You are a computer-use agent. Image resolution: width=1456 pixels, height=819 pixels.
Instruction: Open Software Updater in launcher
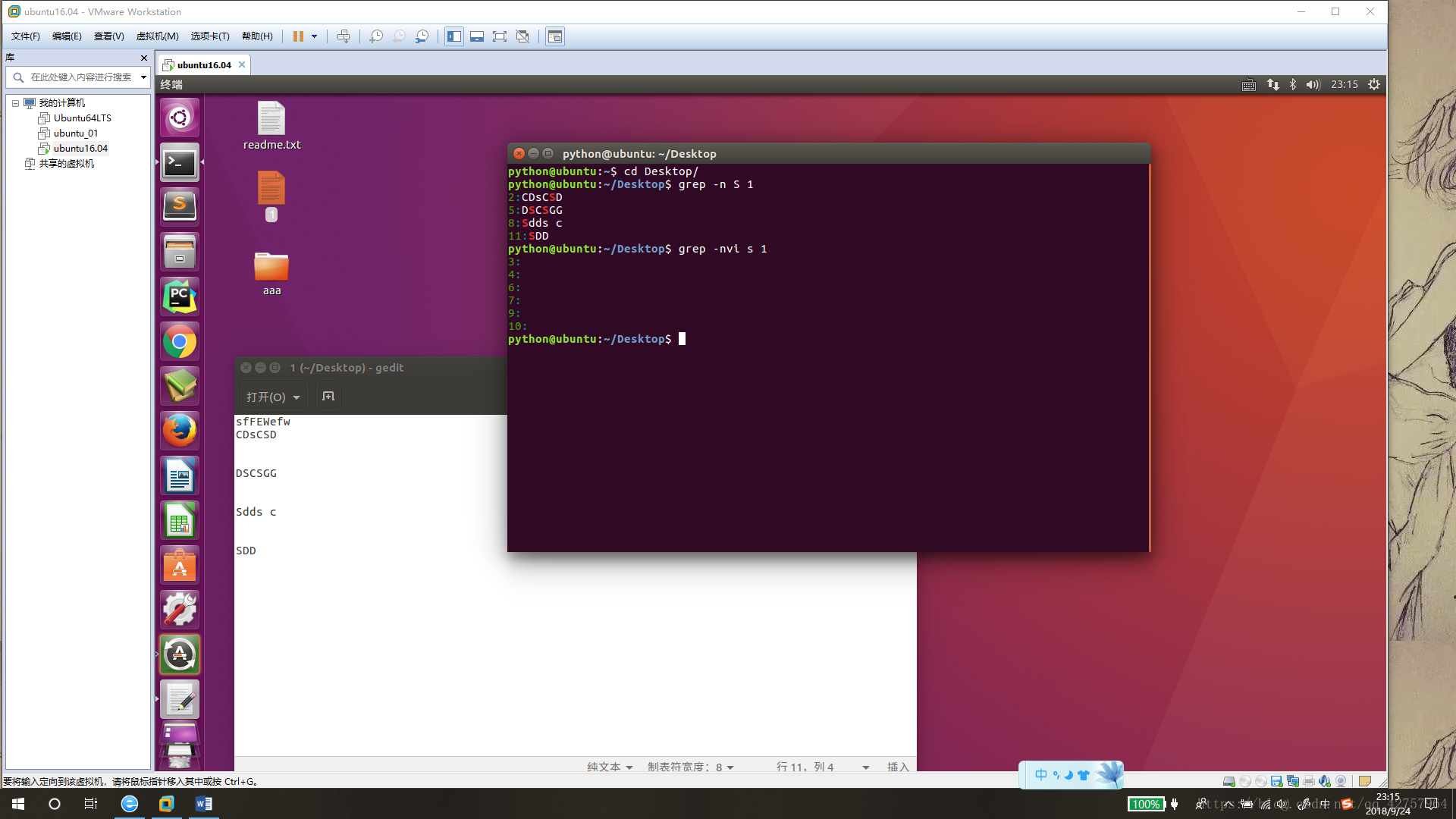pos(180,654)
